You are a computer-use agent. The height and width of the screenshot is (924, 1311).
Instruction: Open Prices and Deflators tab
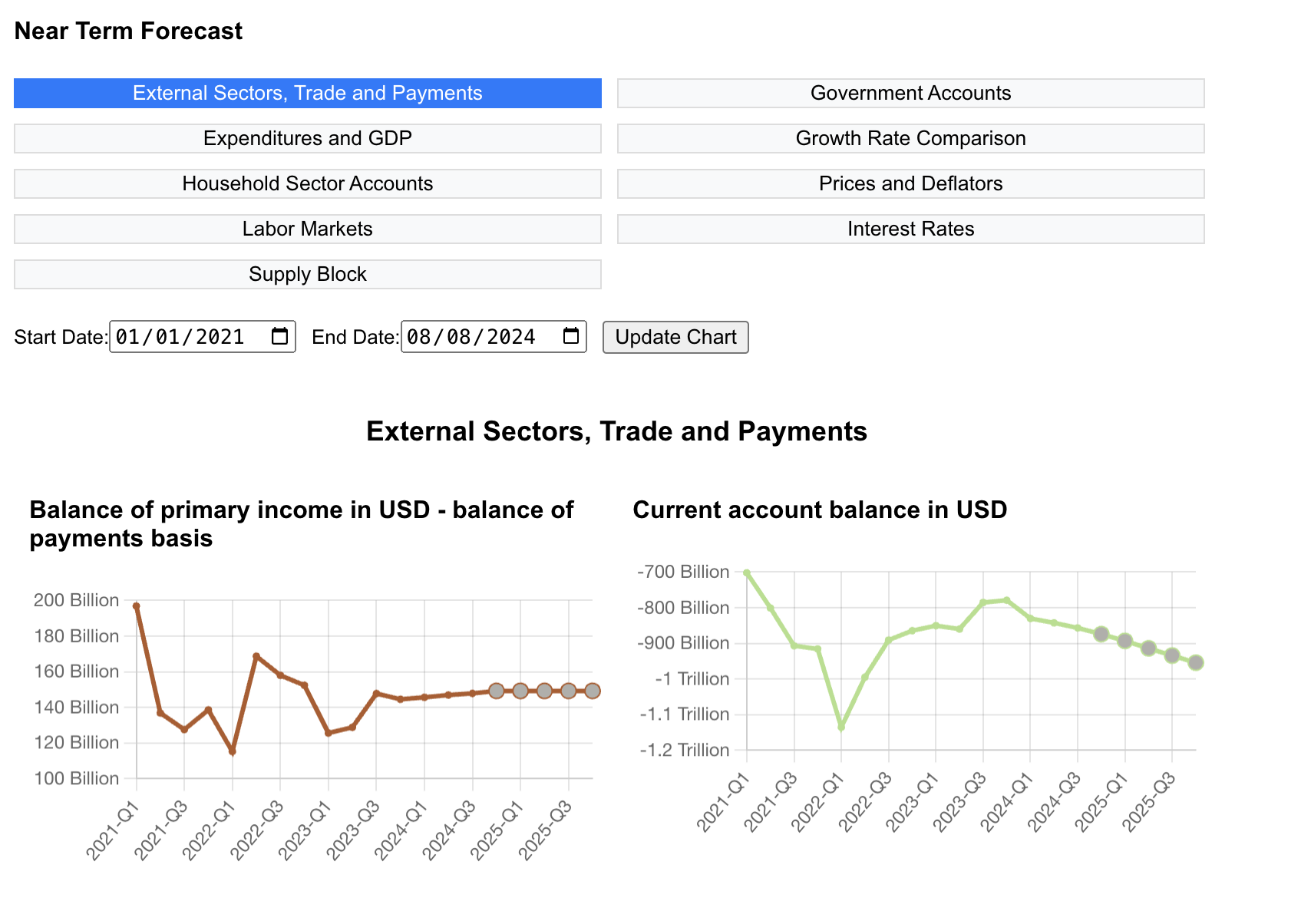click(911, 183)
